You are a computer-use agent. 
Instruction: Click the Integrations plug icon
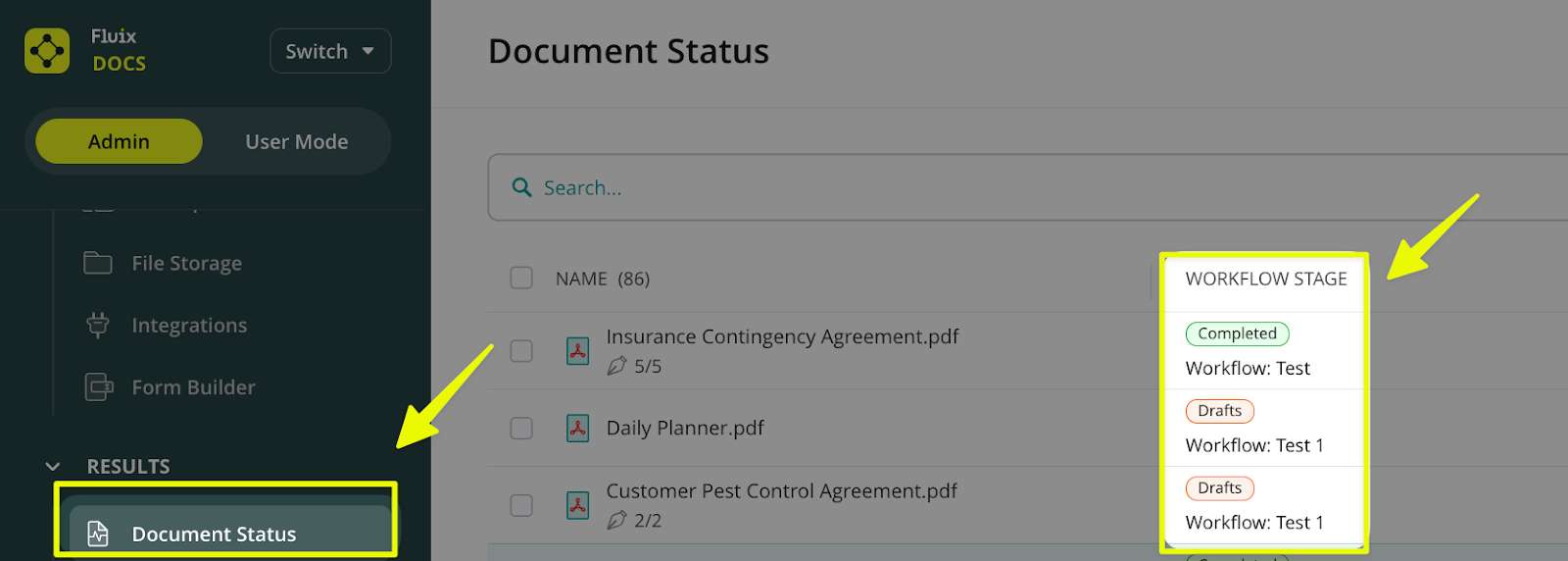(98, 325)
